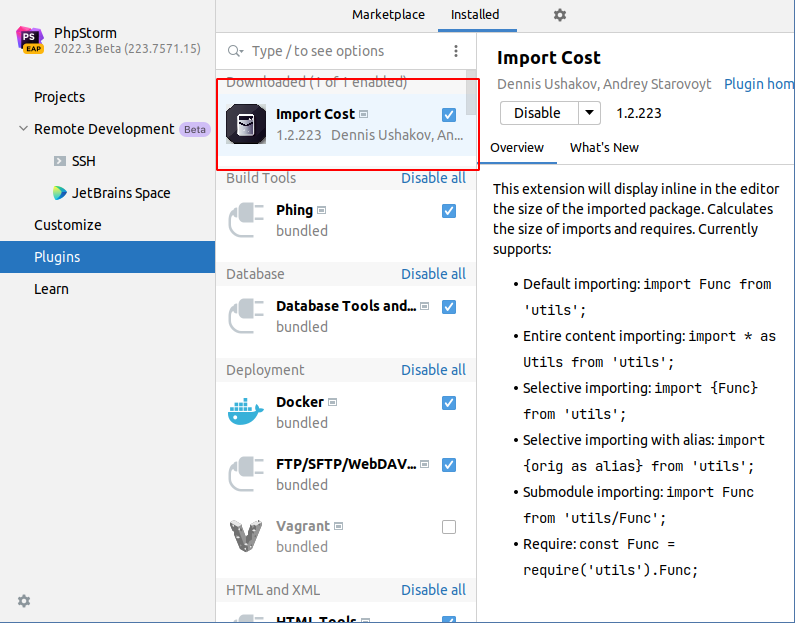Image resolution: width=795 pixels, height=623 pixels.
Task: Select Plugins in the sidebar
Action: (107, 257)
